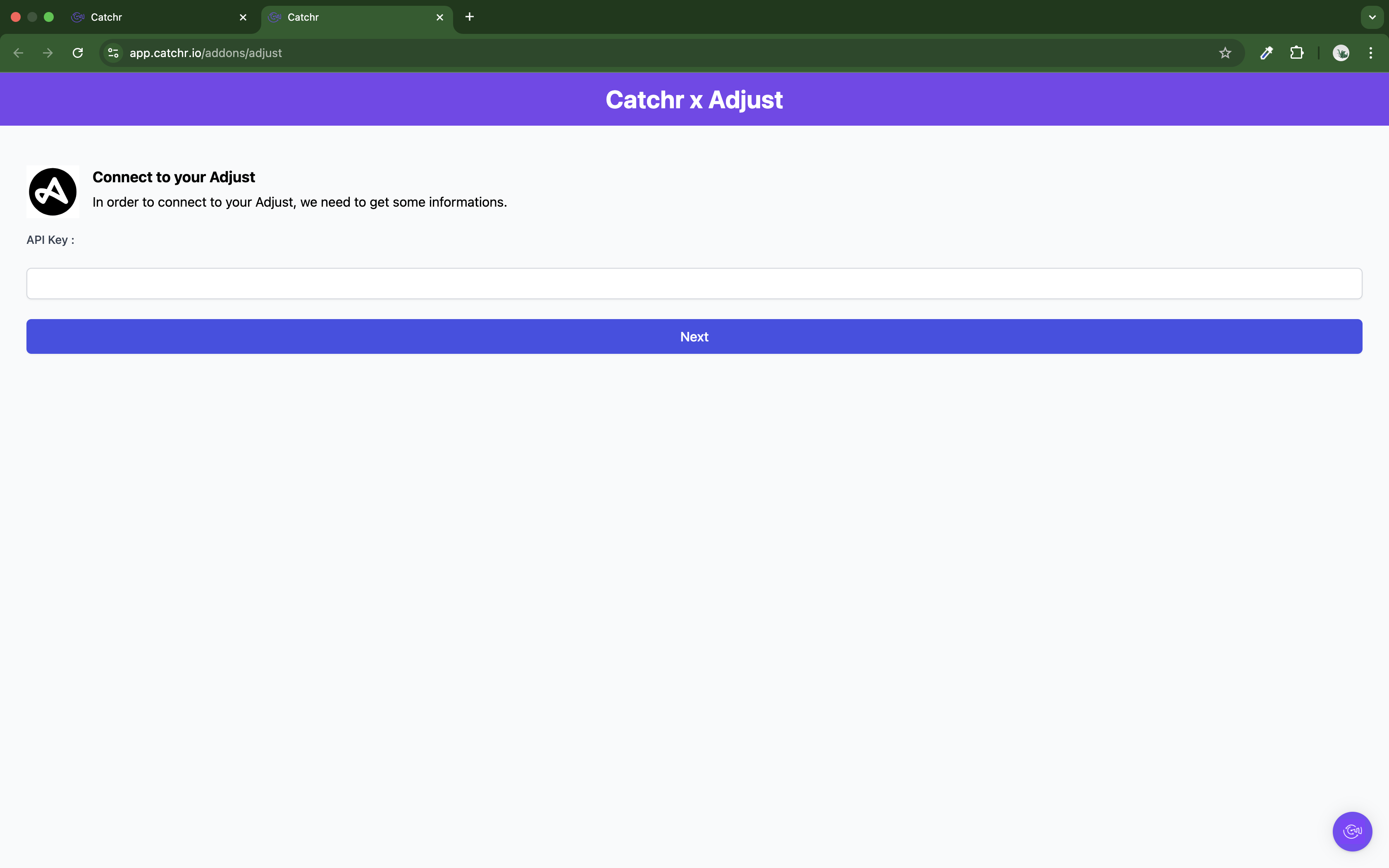1389x868 pixels.
Task: Click the Catchr x Adjust header title
Action: coord(694,99)
